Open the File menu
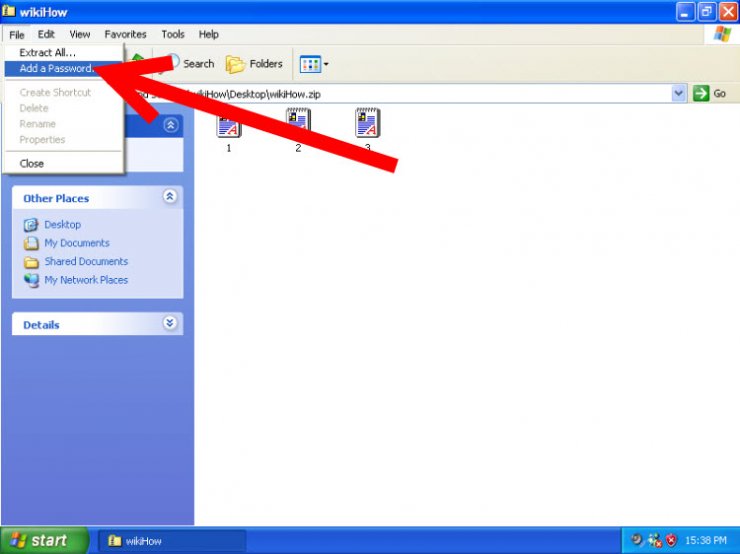Viewport: 740px width, 554px height. 17,34
